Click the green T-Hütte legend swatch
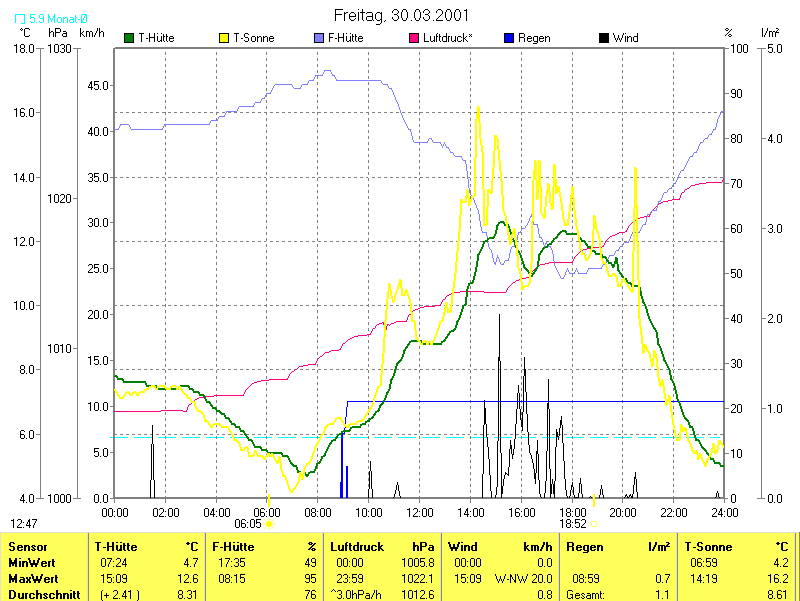Image resolution: width=800 pixels, height=601 pixels. (129, 38)
